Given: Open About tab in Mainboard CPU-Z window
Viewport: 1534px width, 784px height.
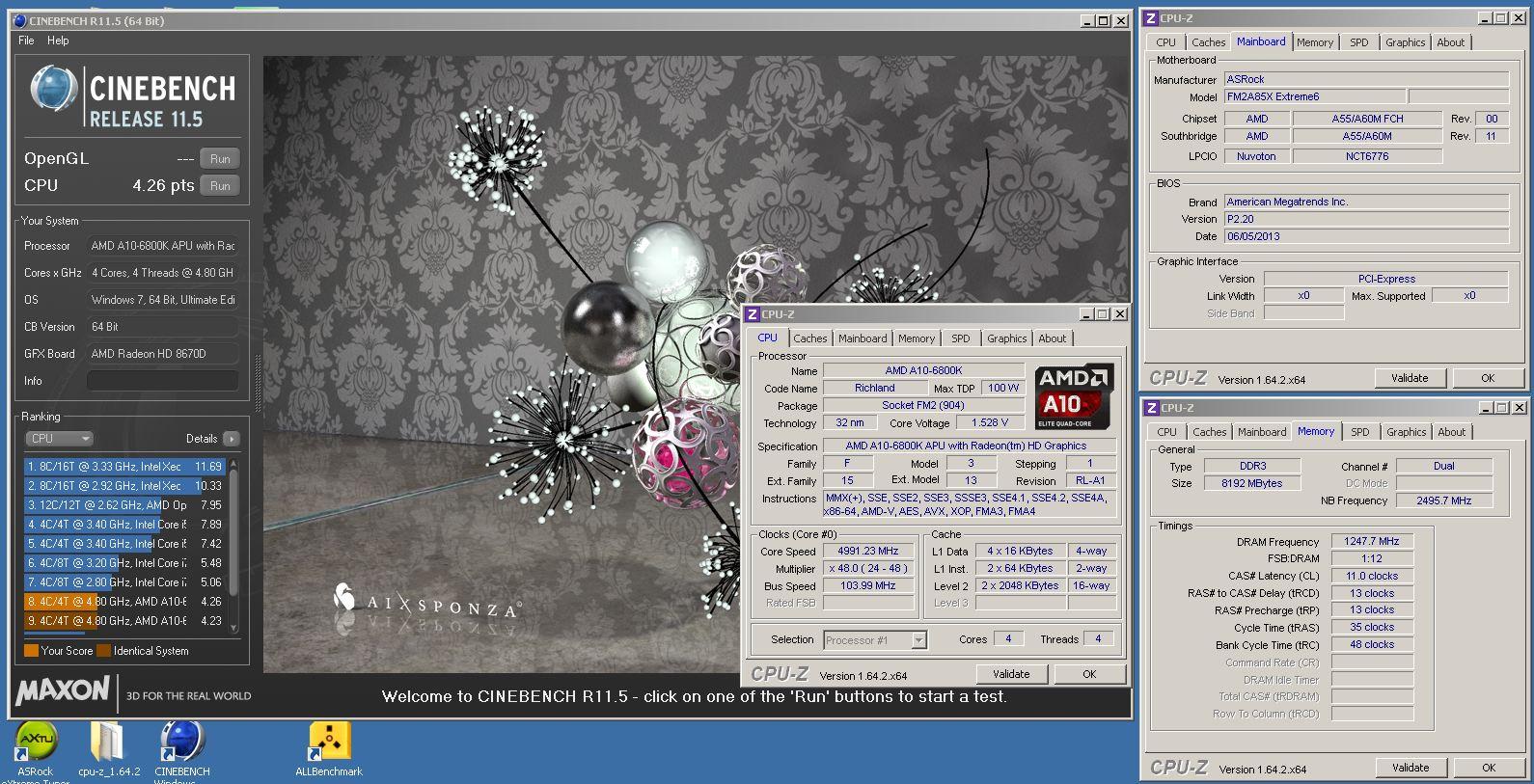Looking at the screenshot, I should pyautogui.click(x=1451, y=42).
